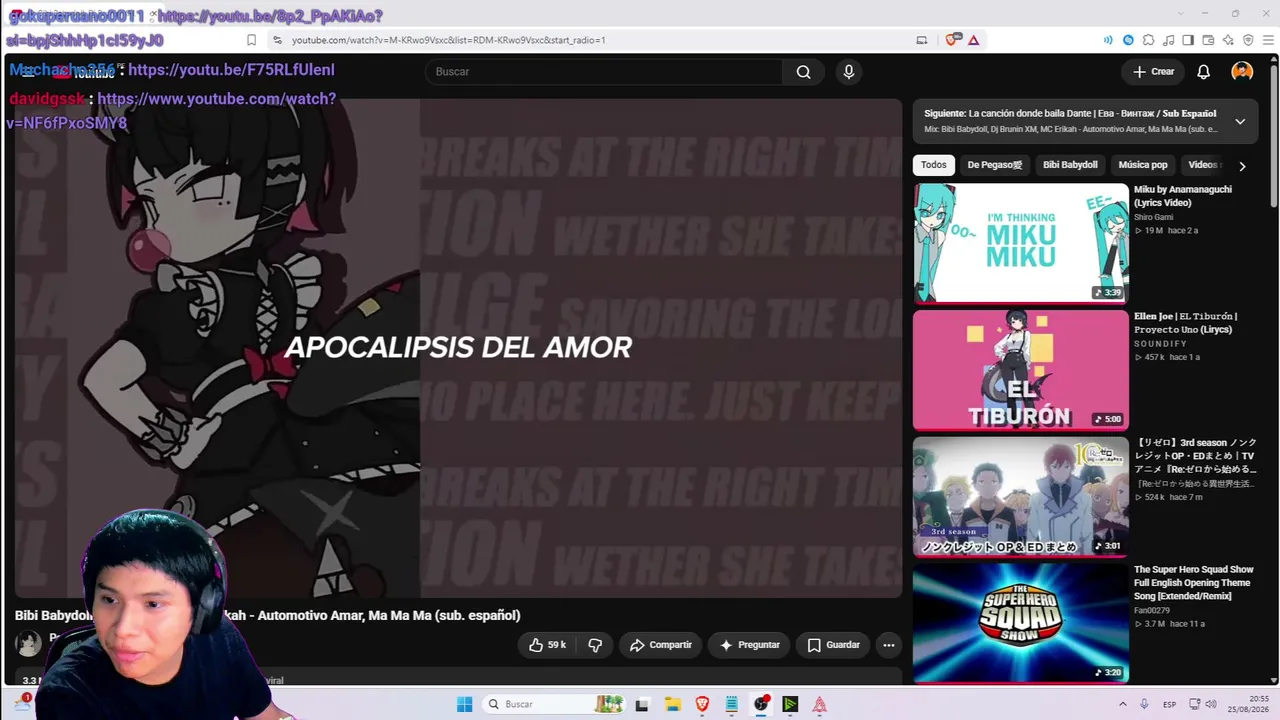Toggle the browser sidebar panel icon
The height and width of the screenshot is (720, 1280).
(x=1188, y=40)
